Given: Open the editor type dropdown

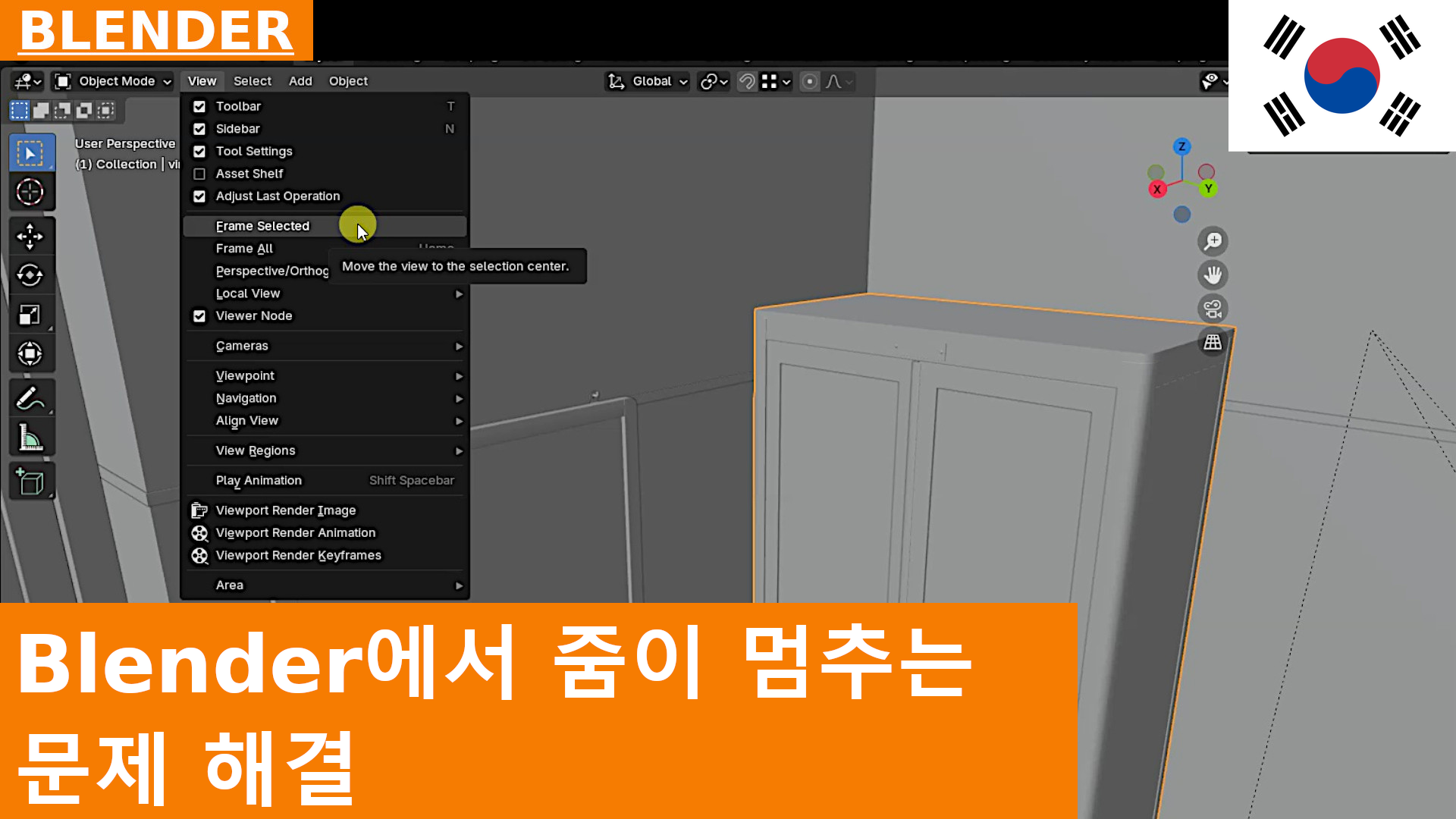Looking at the screenshot, I should click(x=27, y=81).
